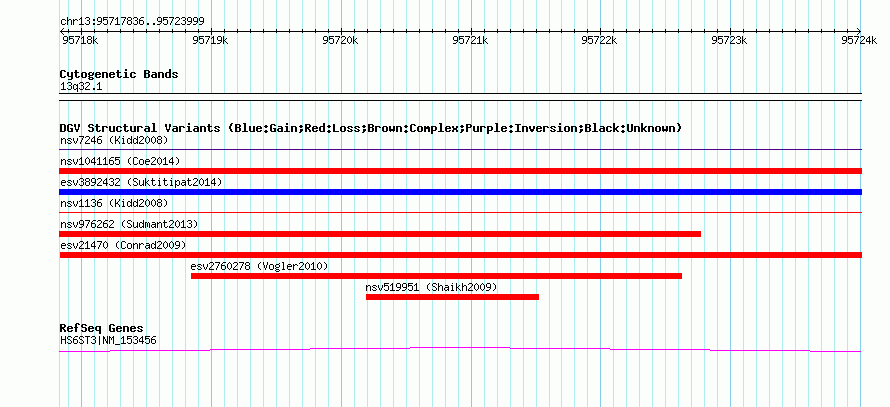The image size is (890, 407).
Task: Click the thin red nsv1136 line
Action: click(460, 213)
